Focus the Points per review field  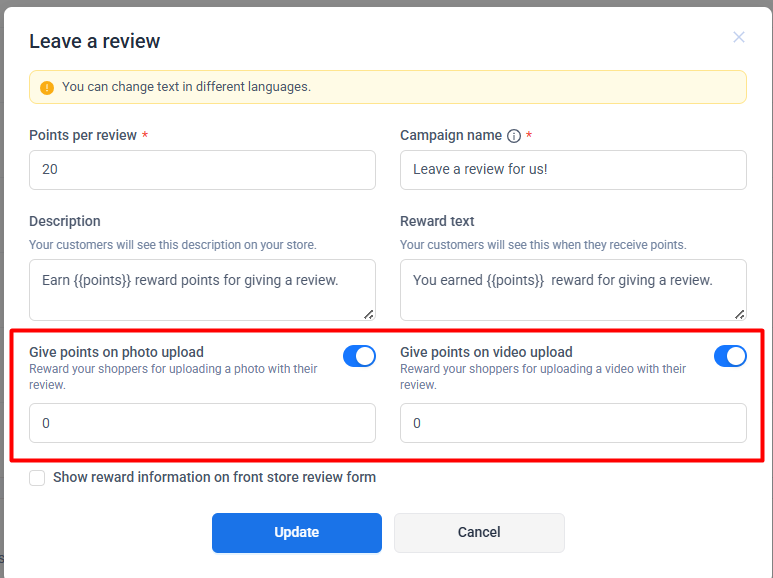(x=202, y=170)
